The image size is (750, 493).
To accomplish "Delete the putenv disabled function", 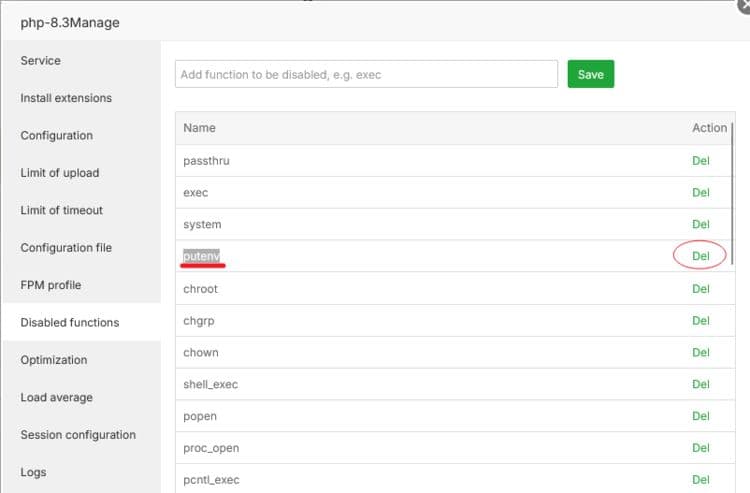I will (x=700, y=256).
